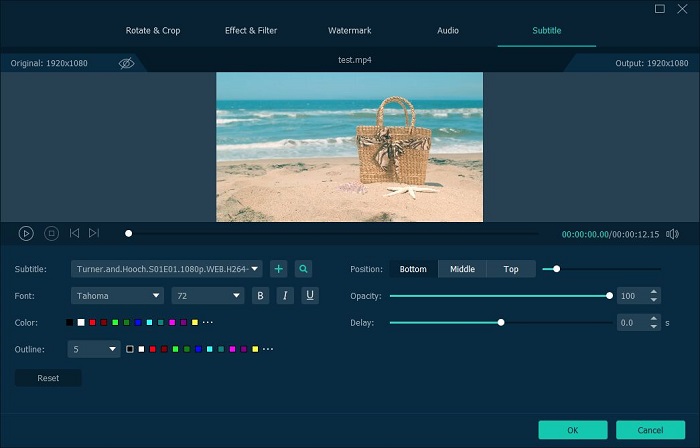Increase delay value with up arrow
This screenshot has width=700, height=448.
pyautogui.click(x=654, y=319)
